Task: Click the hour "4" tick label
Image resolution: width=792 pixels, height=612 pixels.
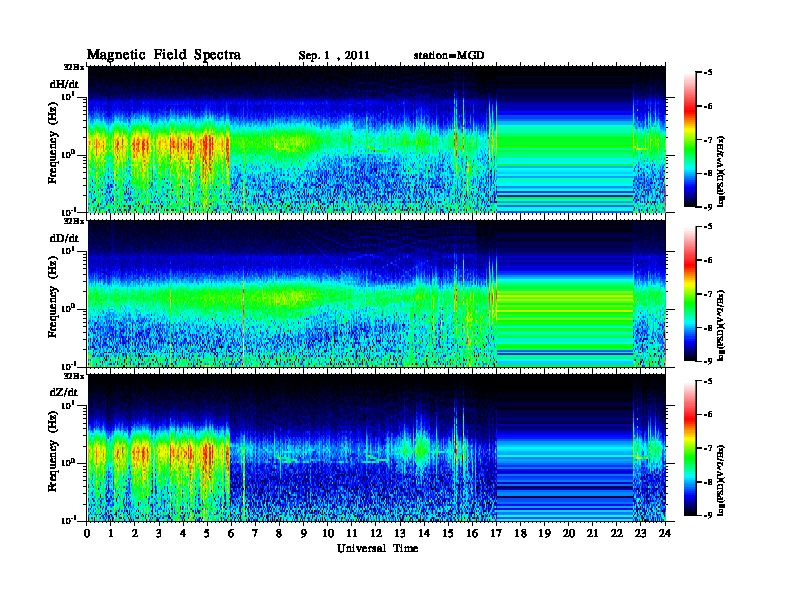Action: click(183, 533)
